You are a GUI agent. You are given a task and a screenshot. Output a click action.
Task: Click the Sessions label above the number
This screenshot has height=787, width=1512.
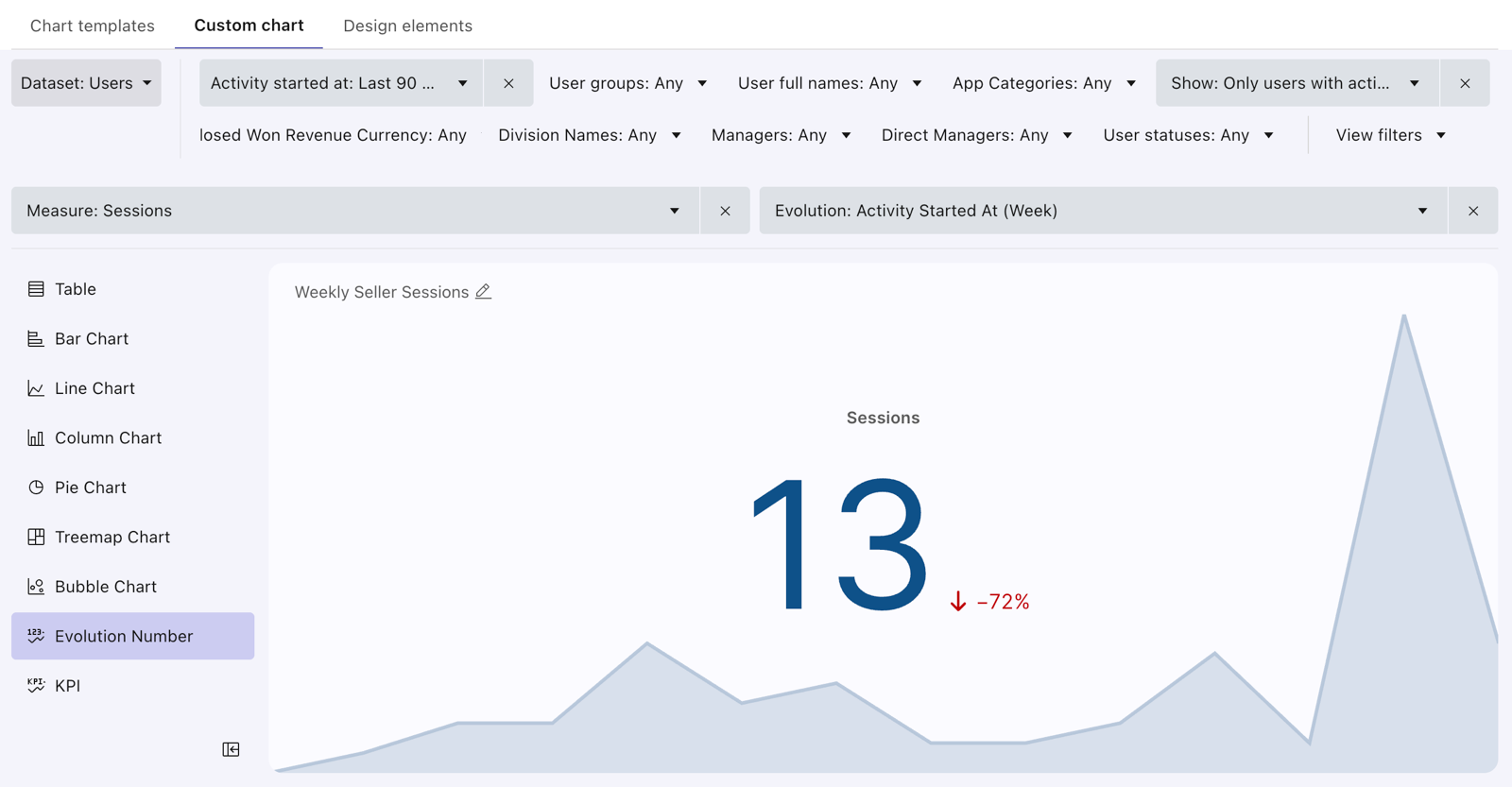point(883,418)
